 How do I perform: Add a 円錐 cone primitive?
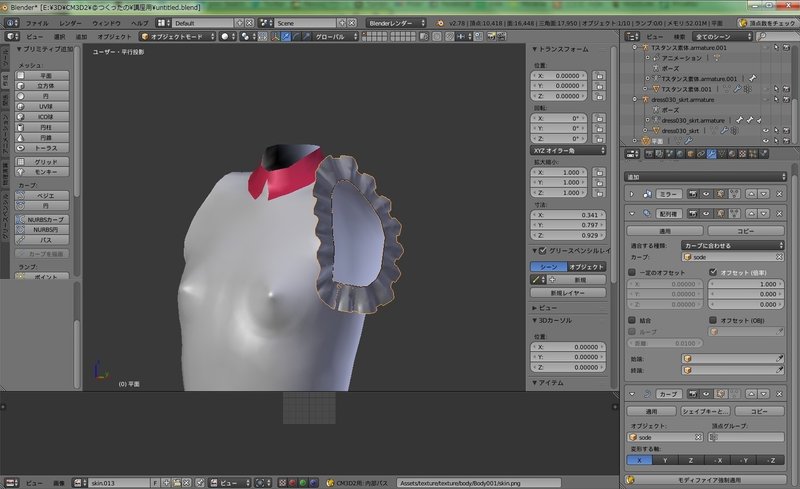tap(42, 138)
